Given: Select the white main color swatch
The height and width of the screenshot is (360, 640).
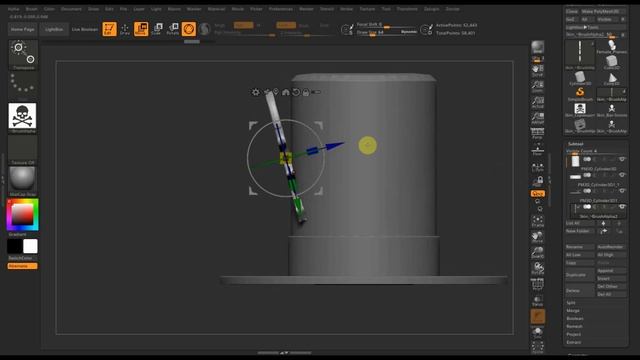Looking at the screenshot, I should (x=30, y=247).
